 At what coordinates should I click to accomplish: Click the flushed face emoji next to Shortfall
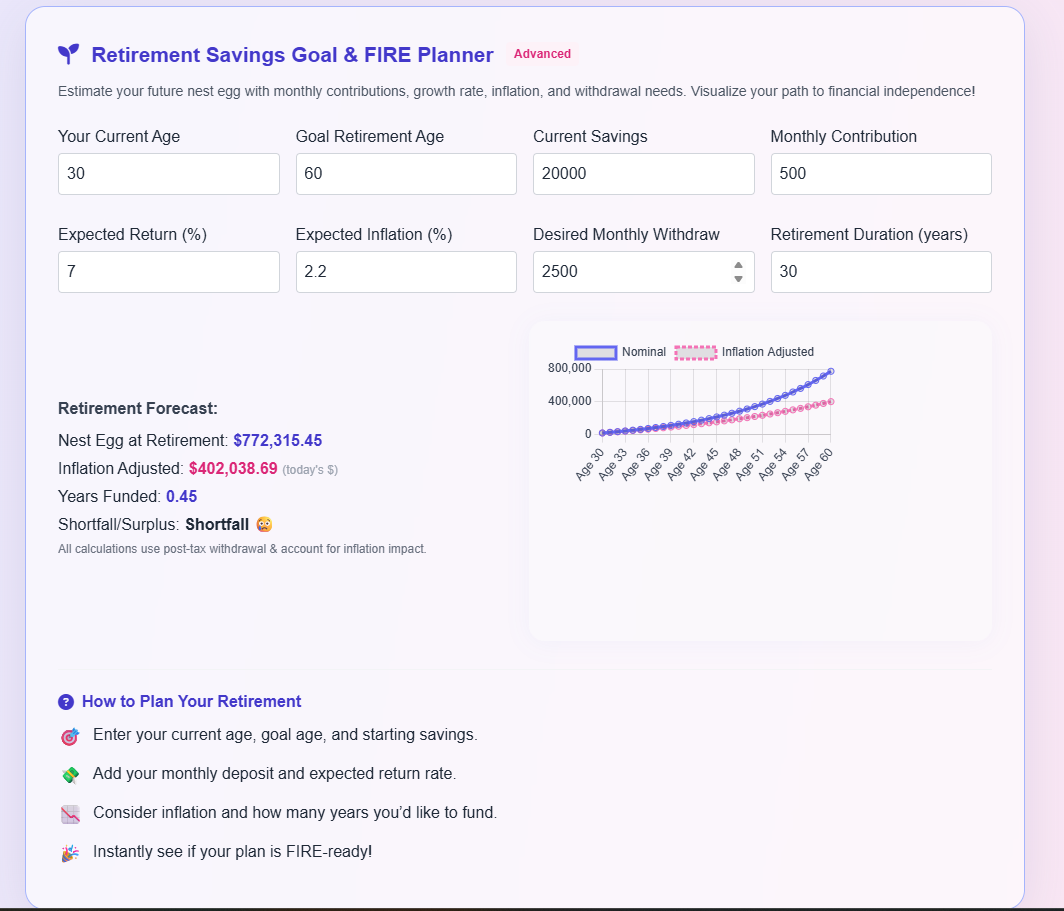click(x=264, y=524)
